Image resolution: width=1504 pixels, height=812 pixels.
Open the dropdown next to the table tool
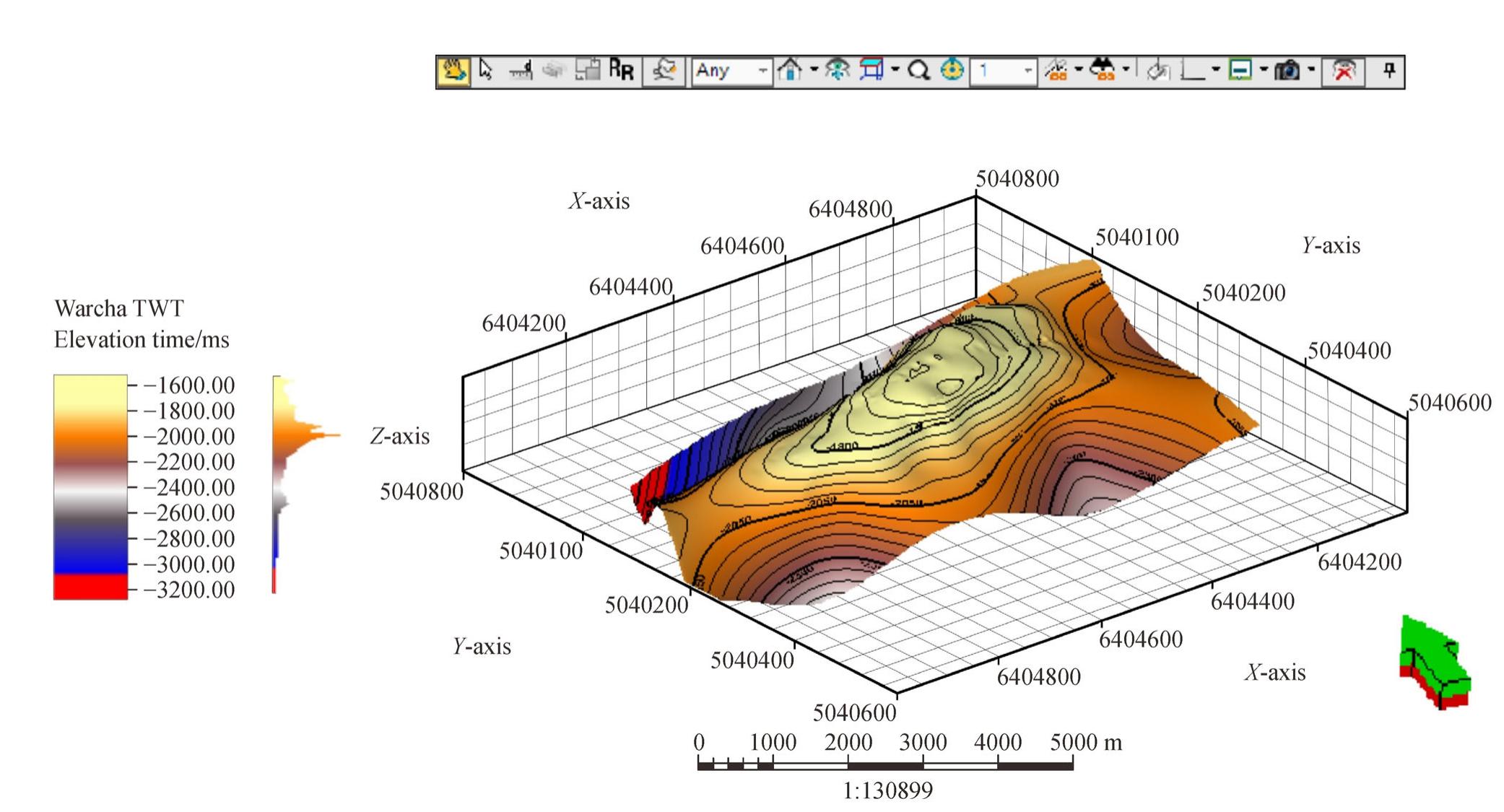pyautogui.click(x=895, y=71)
